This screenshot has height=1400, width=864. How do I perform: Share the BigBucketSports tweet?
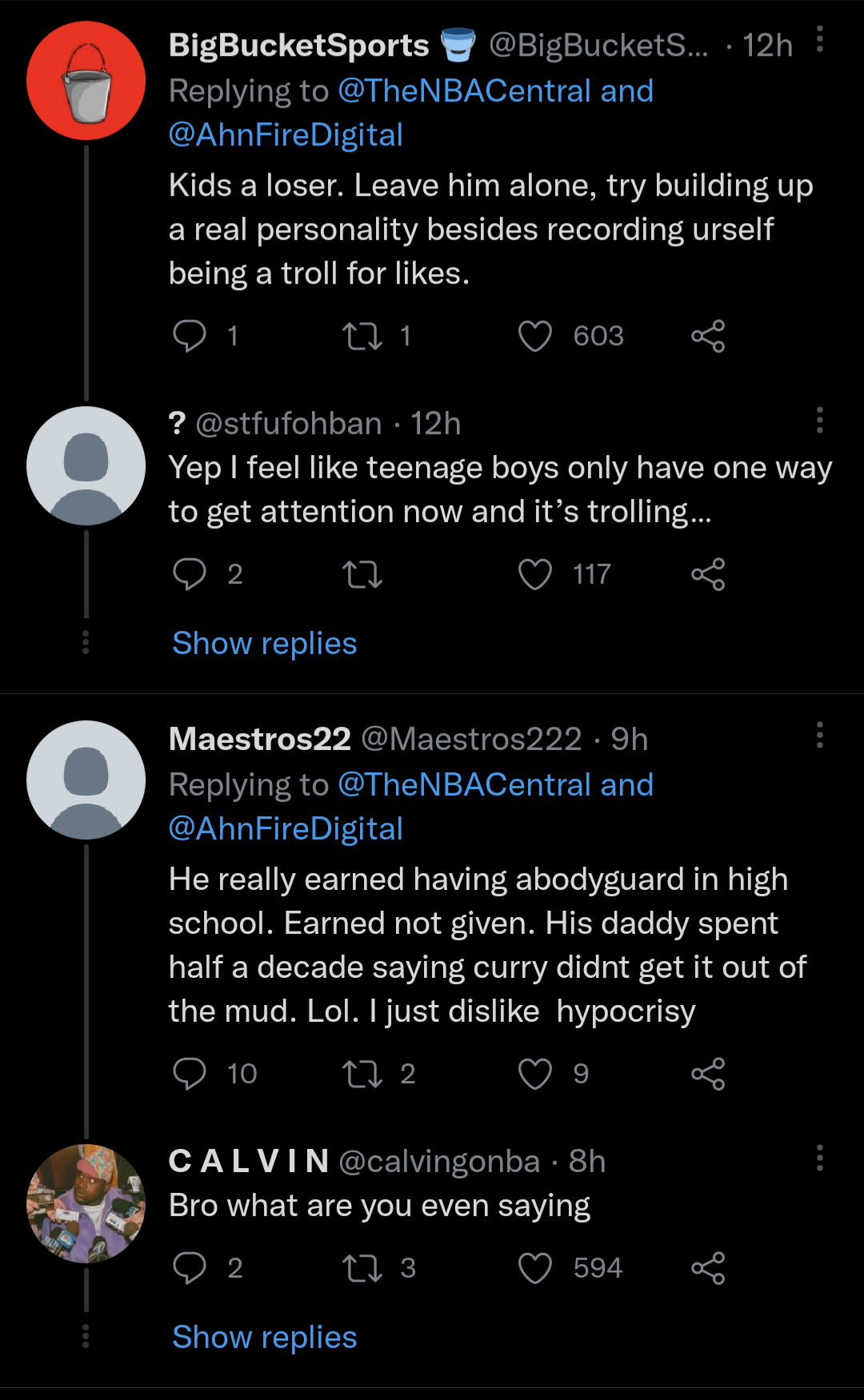(x=708, y=337)
